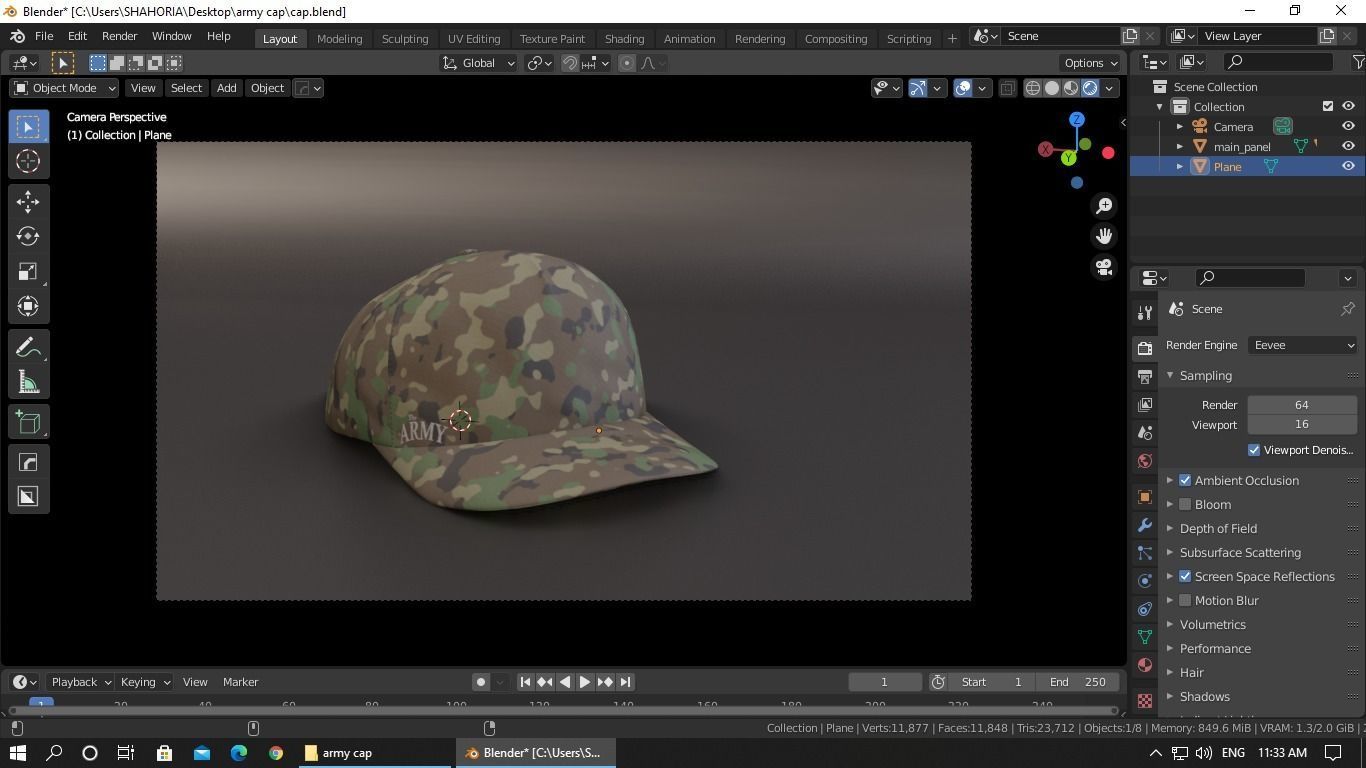Viewport: 1366px width, 768px height.
Task: Click the Render samples value field
Action: 1302,405
